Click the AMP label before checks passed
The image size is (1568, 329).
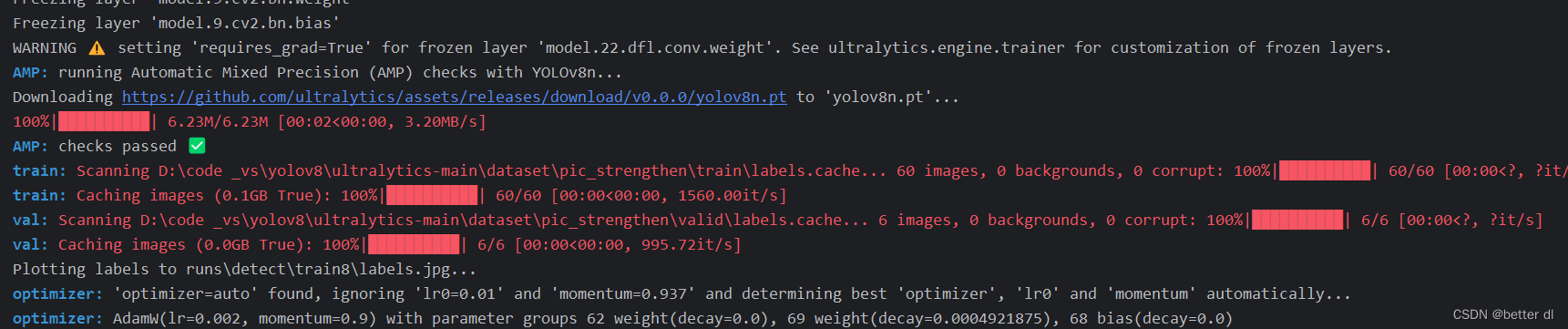(30, 146)
